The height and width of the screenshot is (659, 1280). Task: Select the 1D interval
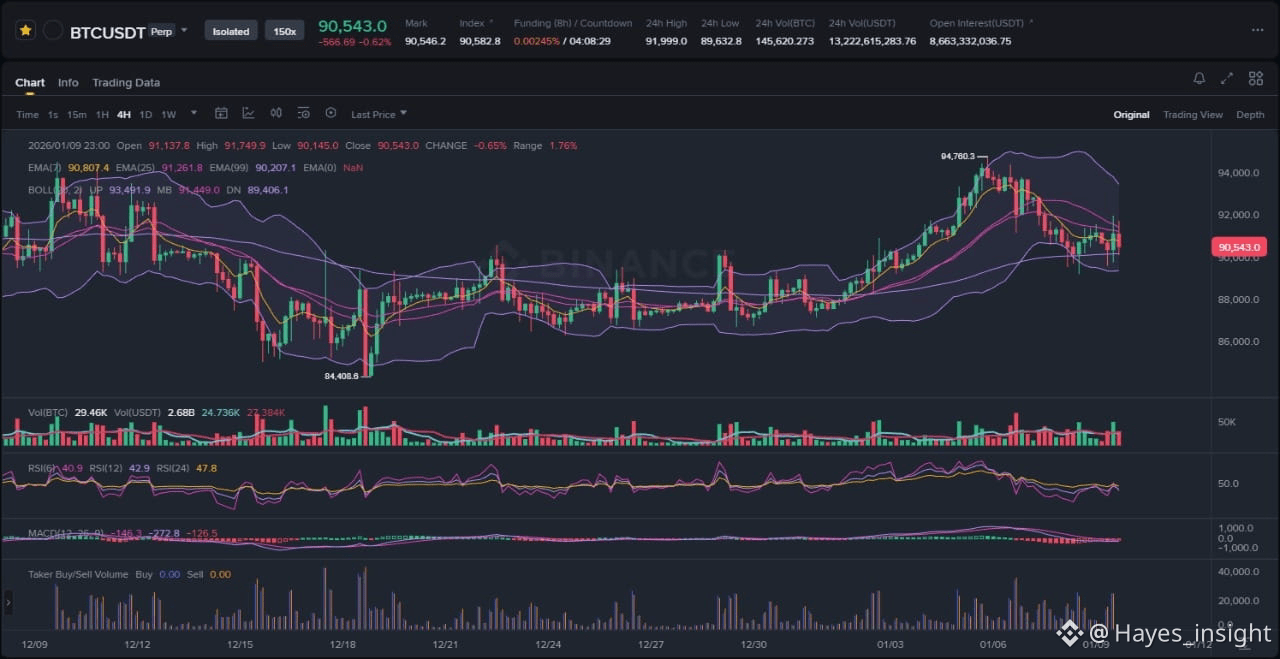[146, 115]
